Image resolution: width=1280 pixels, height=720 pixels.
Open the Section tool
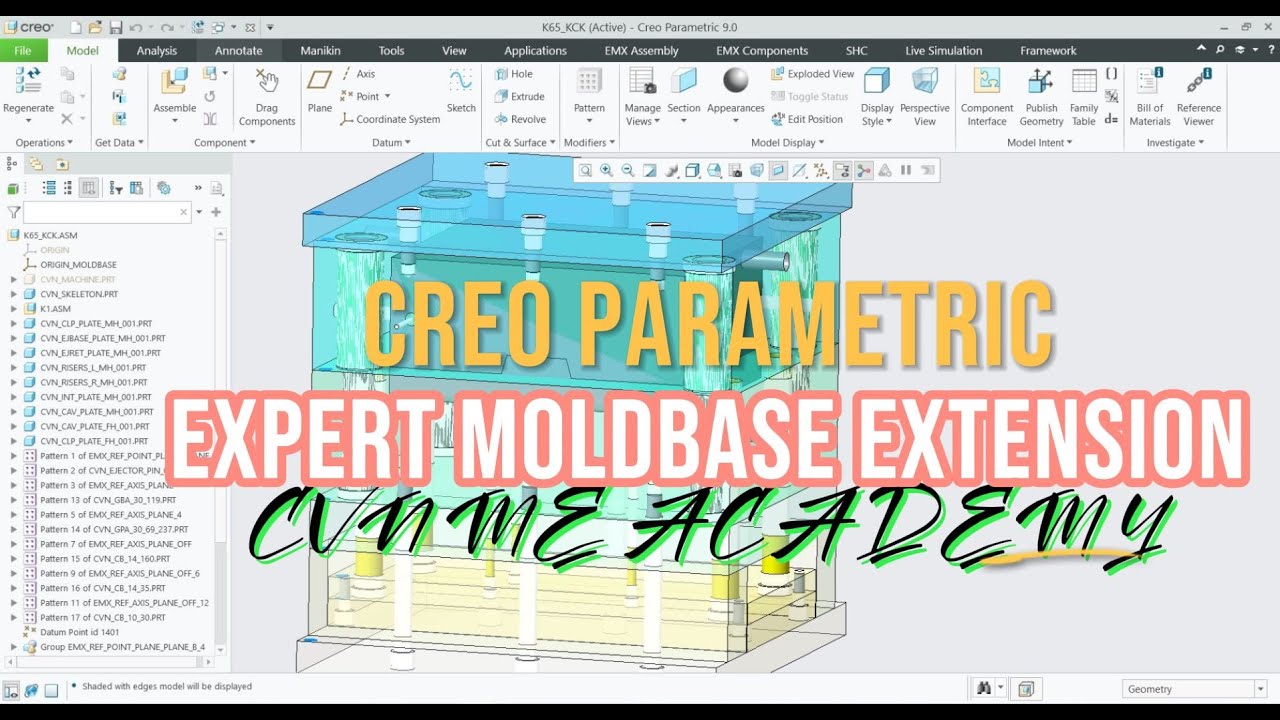point(684,96)
